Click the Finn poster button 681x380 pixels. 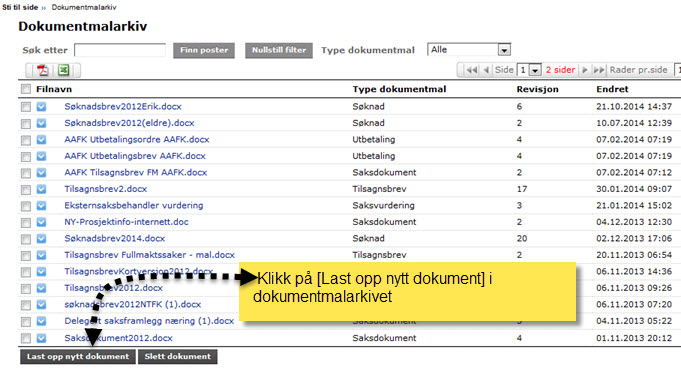(204, 50)
